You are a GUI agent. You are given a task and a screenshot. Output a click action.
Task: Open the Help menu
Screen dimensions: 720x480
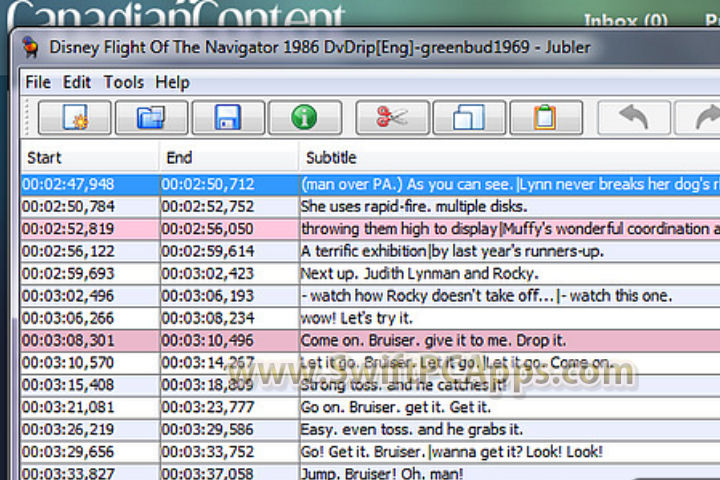coord(172,82)
